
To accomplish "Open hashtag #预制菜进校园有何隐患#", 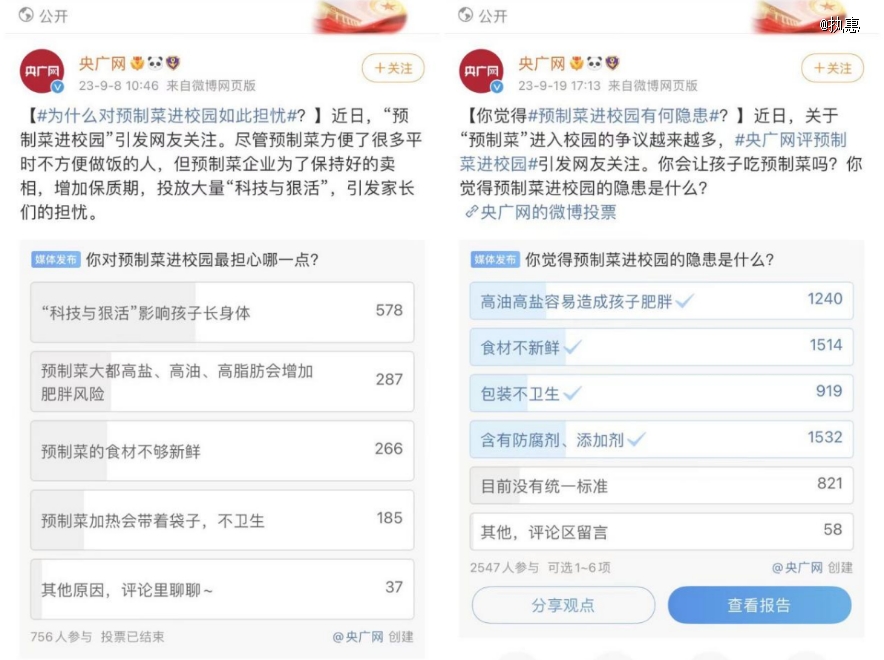I will tap(624, 116).
